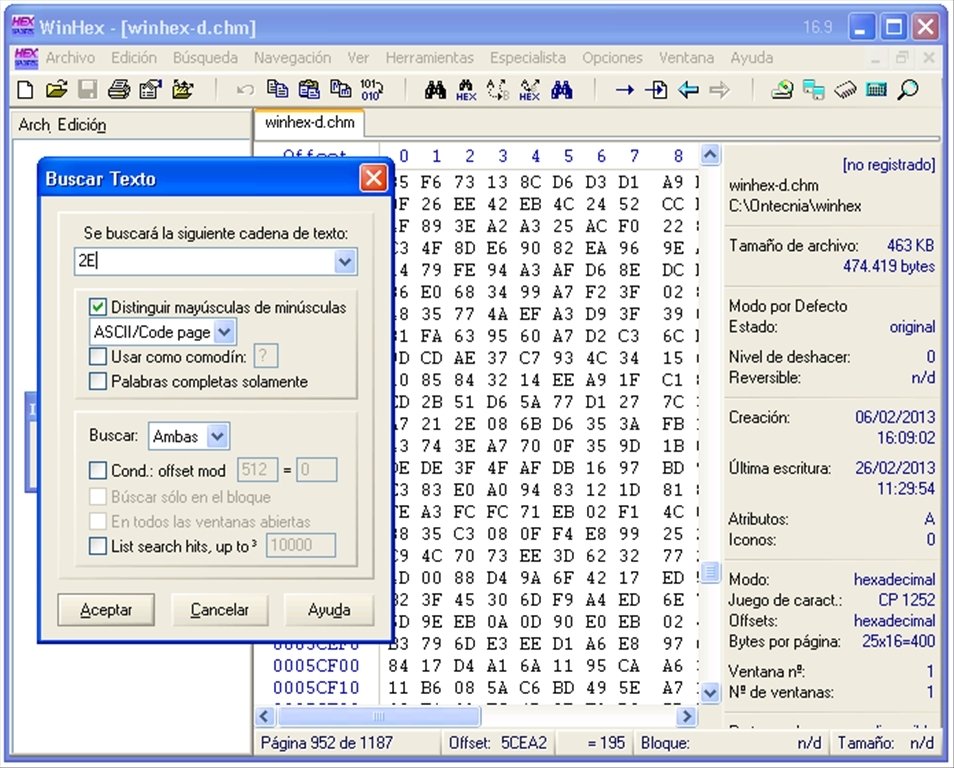Screen dimensions: 954x768
Task: Select the winhex-d.chm tab
Action: [x=310, y=122]
